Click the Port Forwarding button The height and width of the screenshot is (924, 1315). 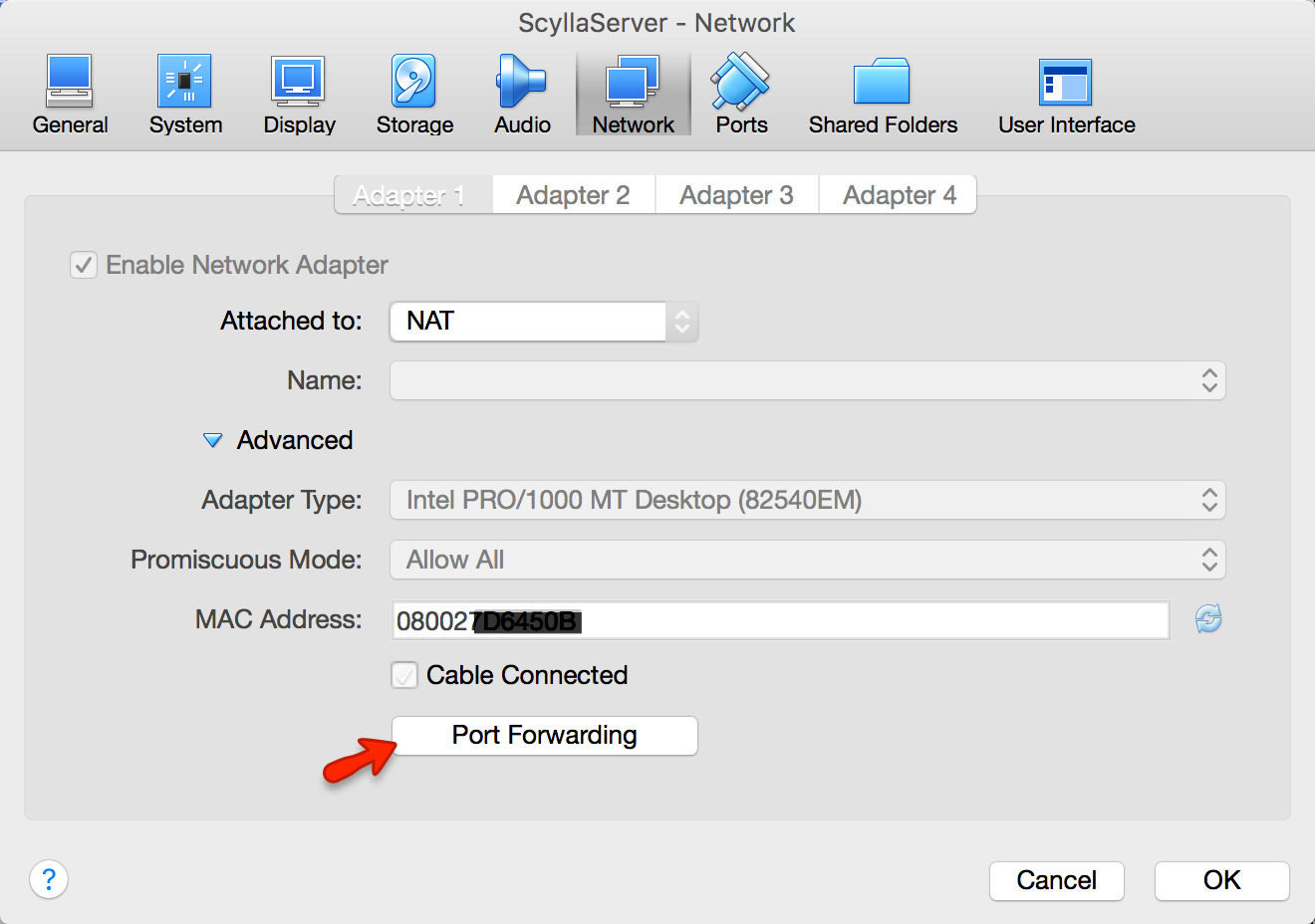click(x=544, y=736)
